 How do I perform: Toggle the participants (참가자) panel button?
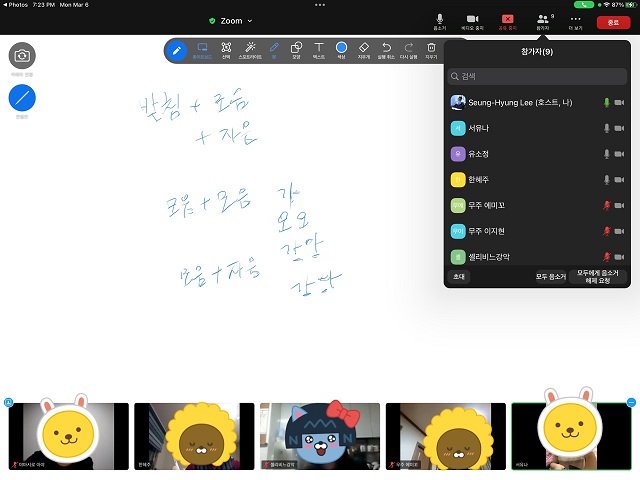pos(543,22)
